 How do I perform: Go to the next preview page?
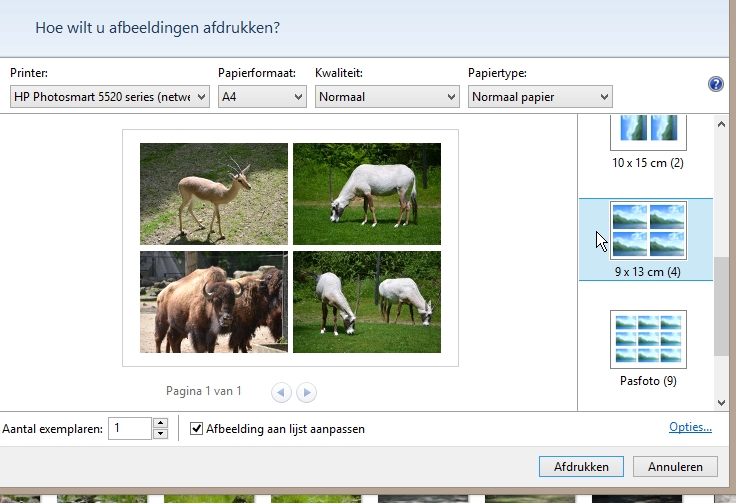(307, 392)
